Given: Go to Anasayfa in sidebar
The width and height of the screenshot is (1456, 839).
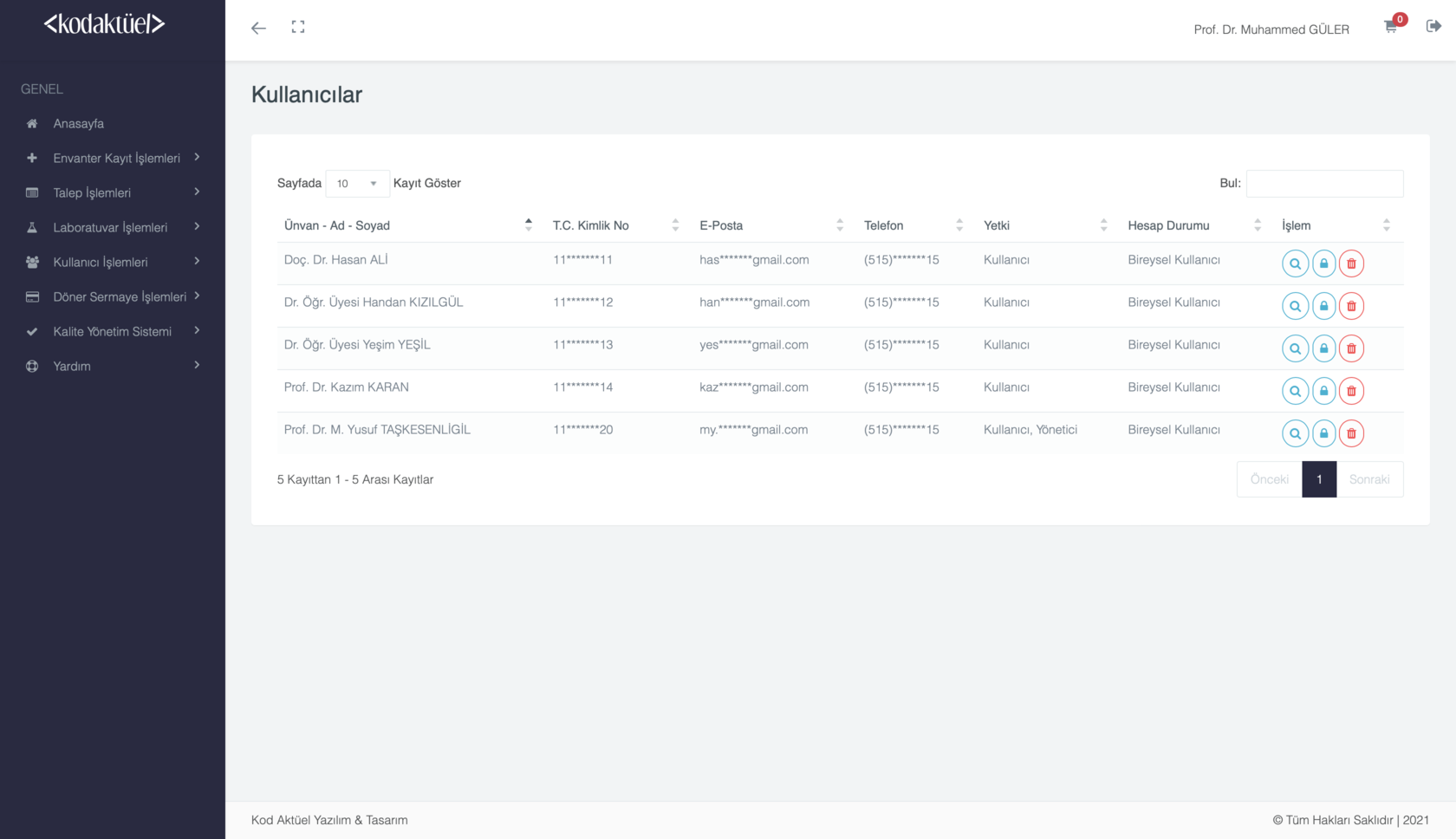Looking at the screenshot, I should [78, 123].
